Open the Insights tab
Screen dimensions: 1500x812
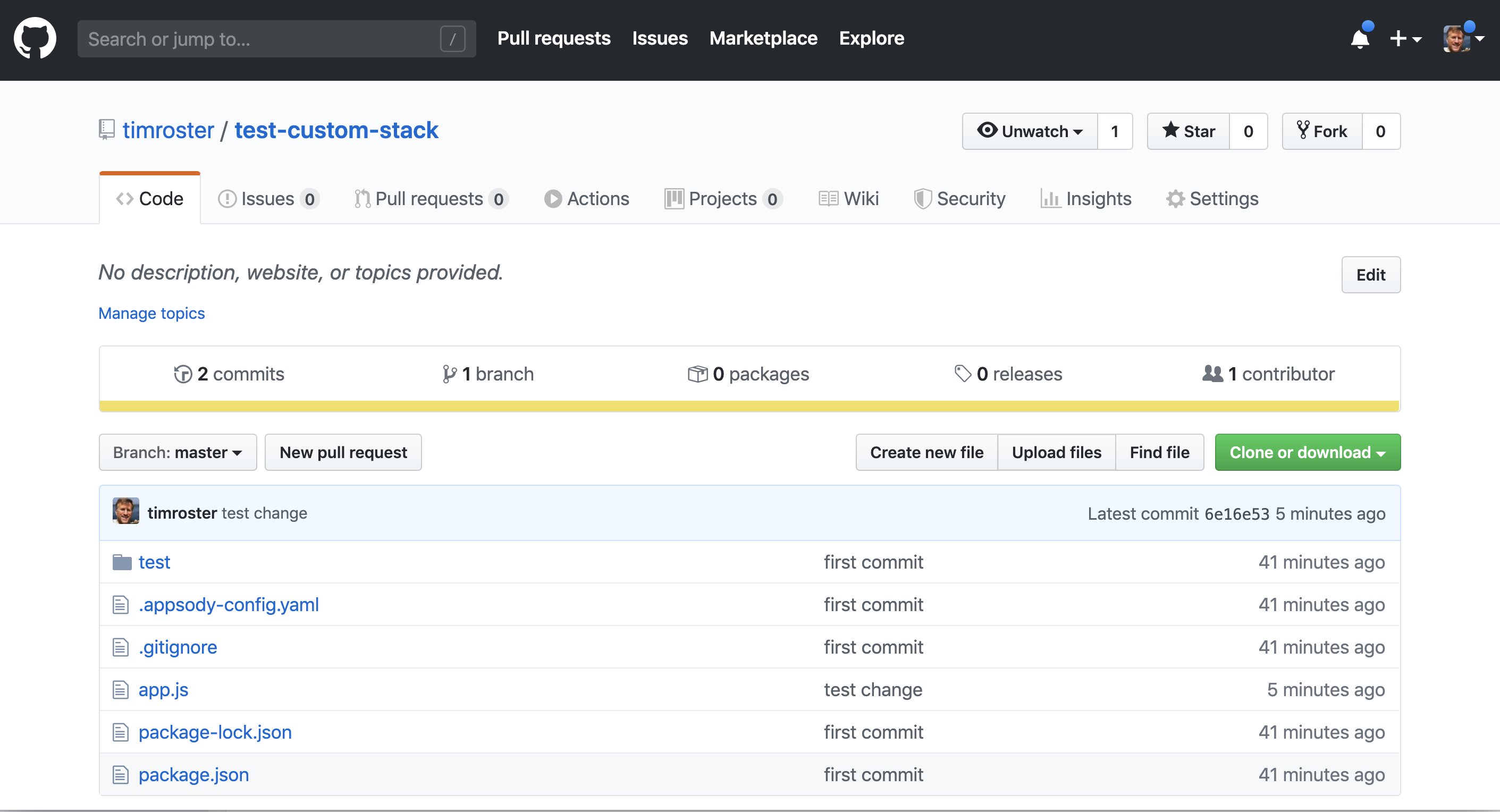pyautogui.click(x=1086, y=199)
